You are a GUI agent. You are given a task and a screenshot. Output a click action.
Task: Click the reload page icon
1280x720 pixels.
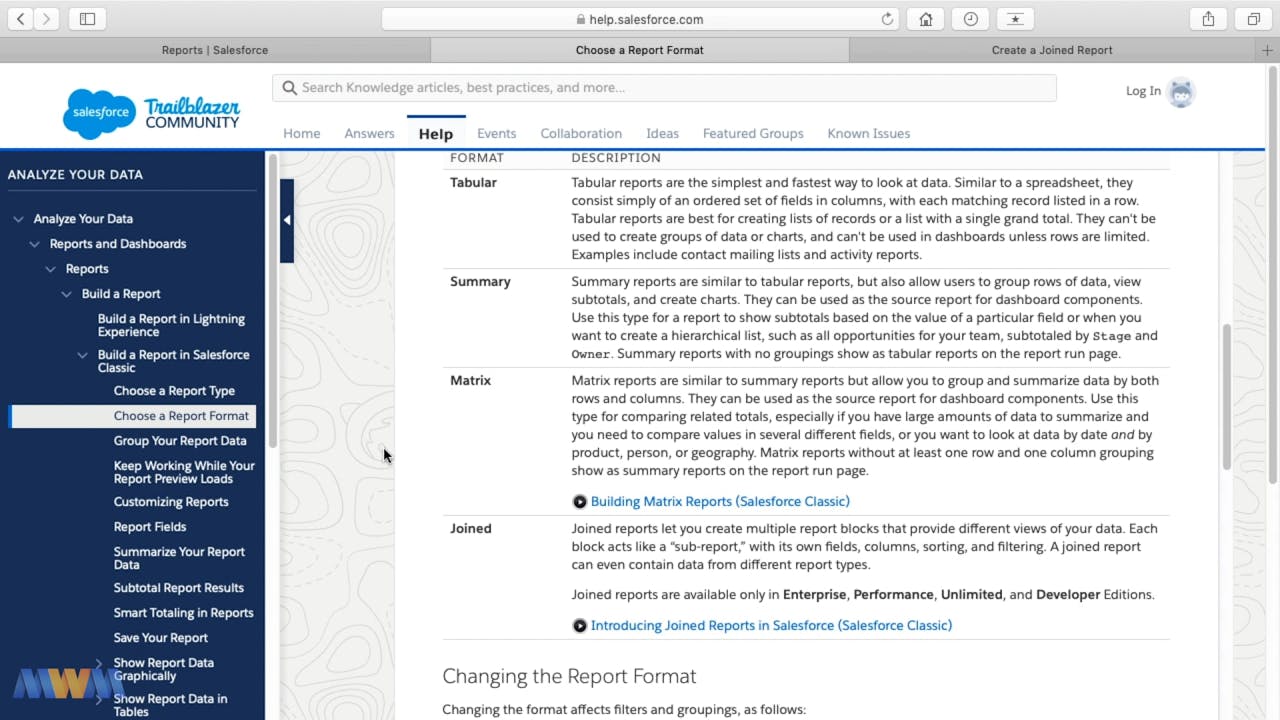click(887, 19)
